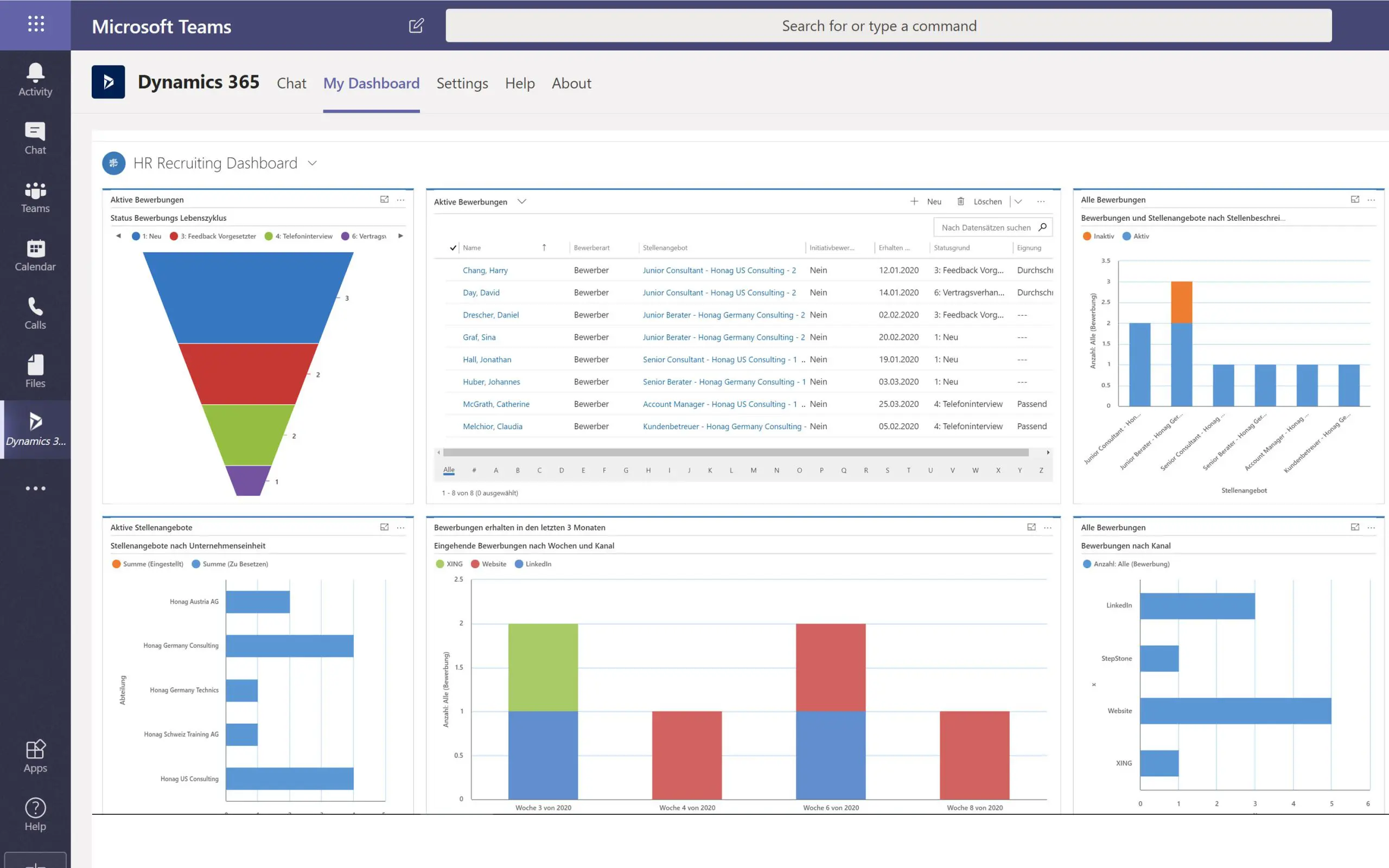1389x868 pixels.
Task: Open more options for Bewerbungen erhalten chart
Action: (1048, 527)
